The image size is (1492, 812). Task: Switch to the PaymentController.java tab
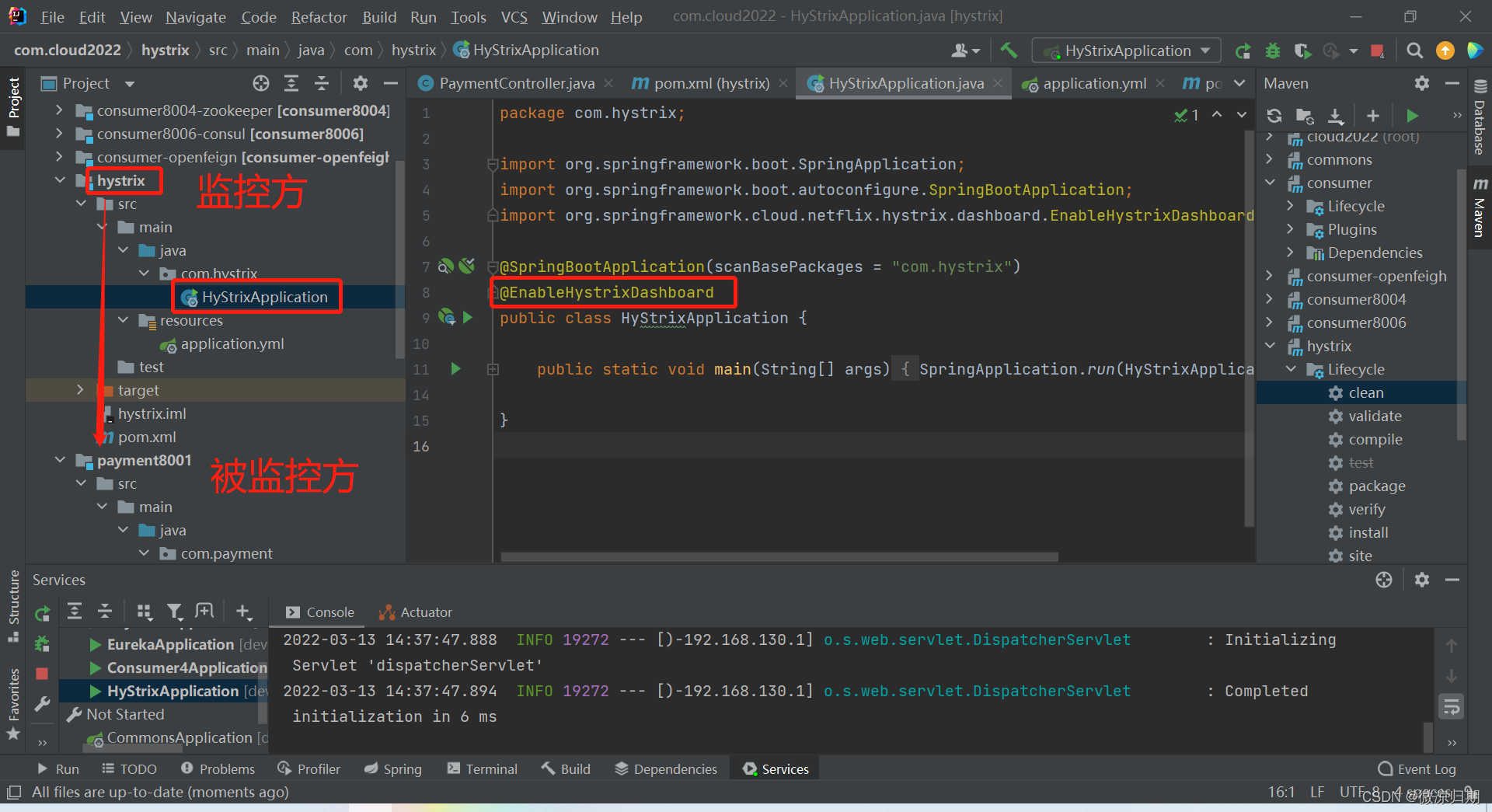pos(517,83)
